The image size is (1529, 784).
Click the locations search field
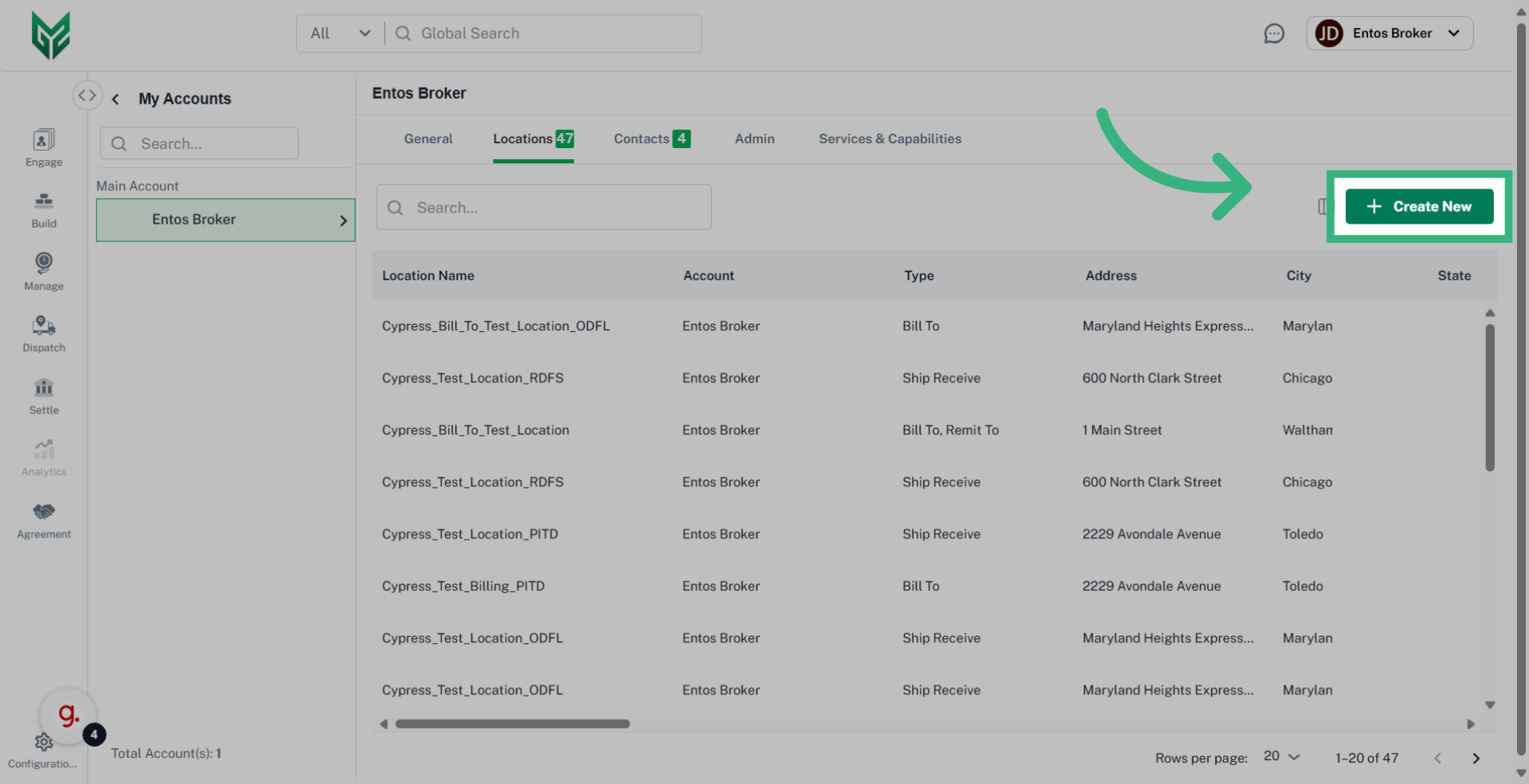[544, 208]
